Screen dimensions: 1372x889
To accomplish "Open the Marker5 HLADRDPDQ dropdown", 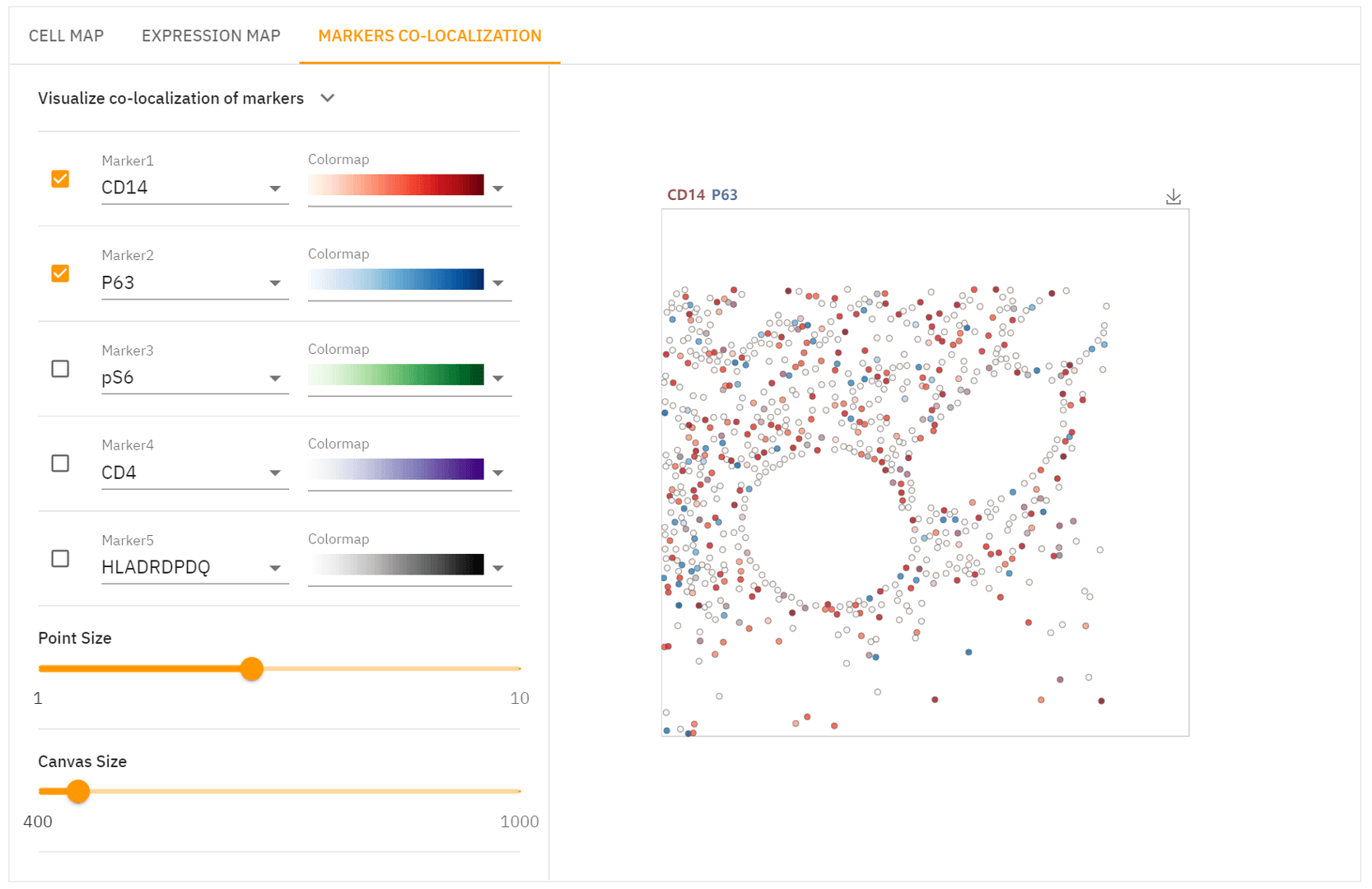I will [x=195, y=567].
